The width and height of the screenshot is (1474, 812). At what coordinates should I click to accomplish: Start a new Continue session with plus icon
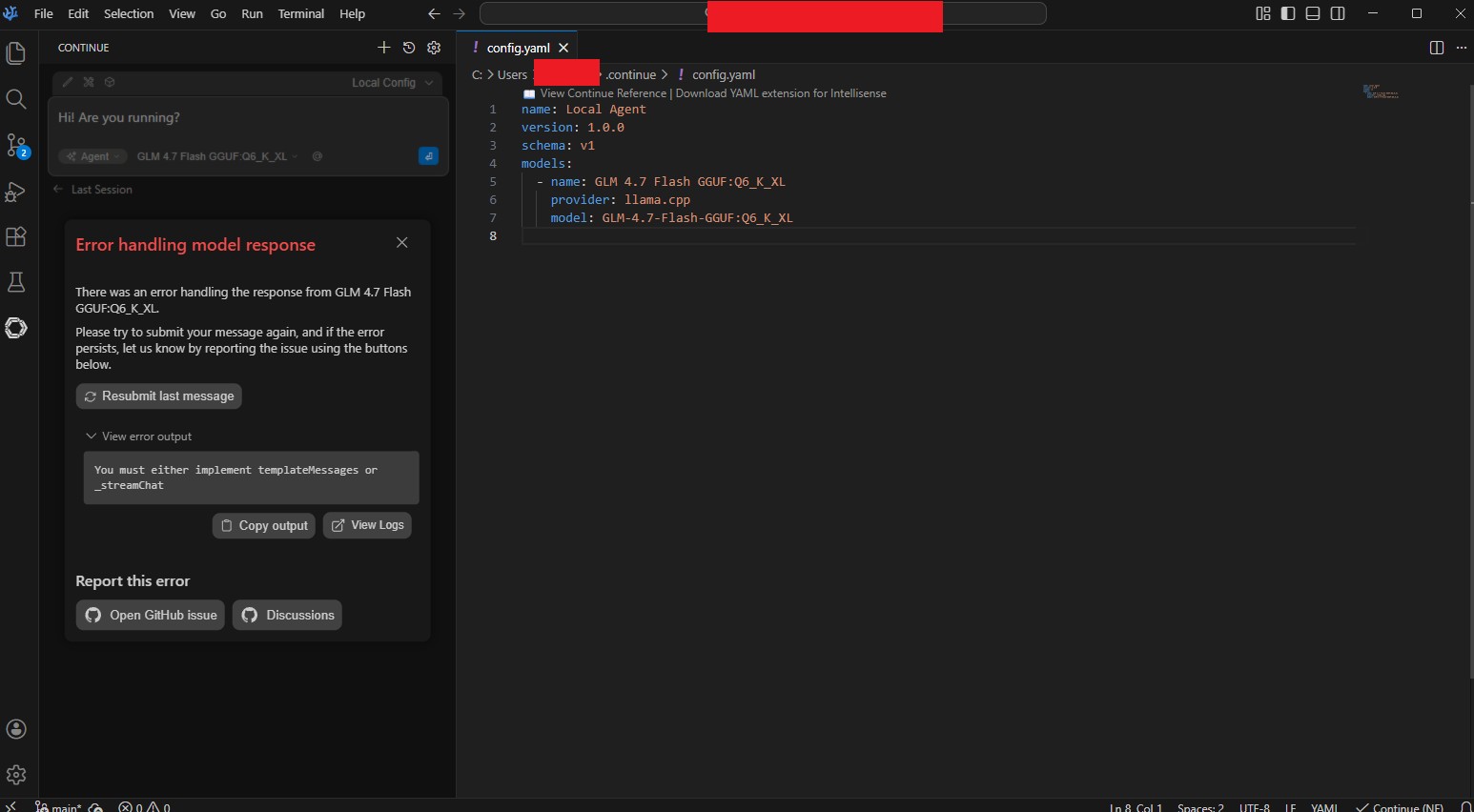click(x=384, y=48)
